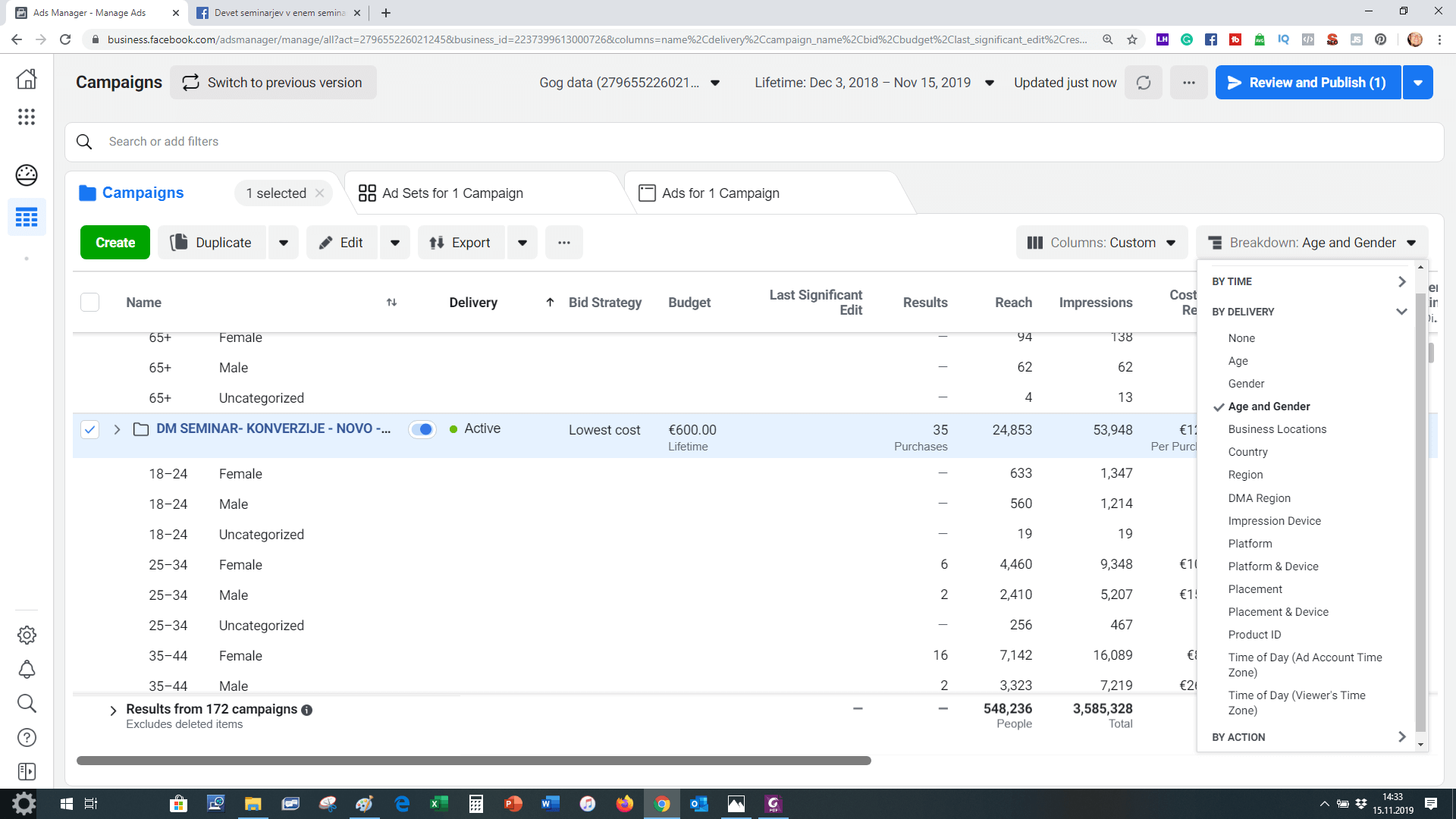Select Placement breakdown option

pyautogui.click(x=1255, y=589)
